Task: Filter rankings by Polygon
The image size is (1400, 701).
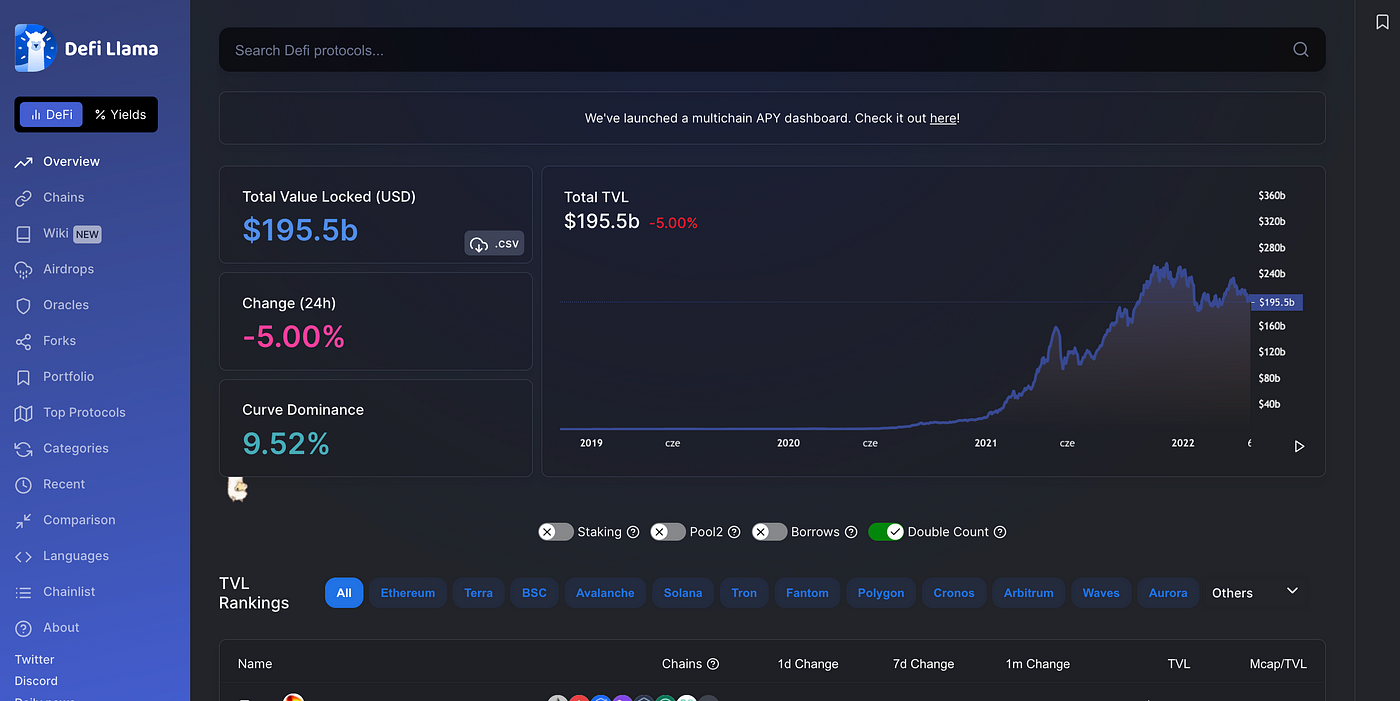Action: pos(881,593)
